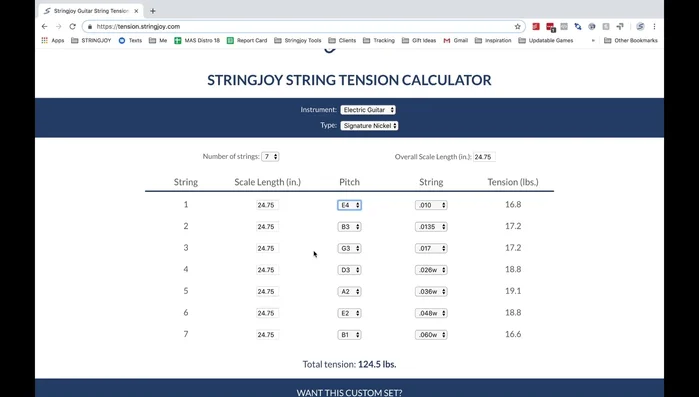Screen dimensions: 699x397
Task: Open the .060w string gauge dropdown
Action: 431,335
